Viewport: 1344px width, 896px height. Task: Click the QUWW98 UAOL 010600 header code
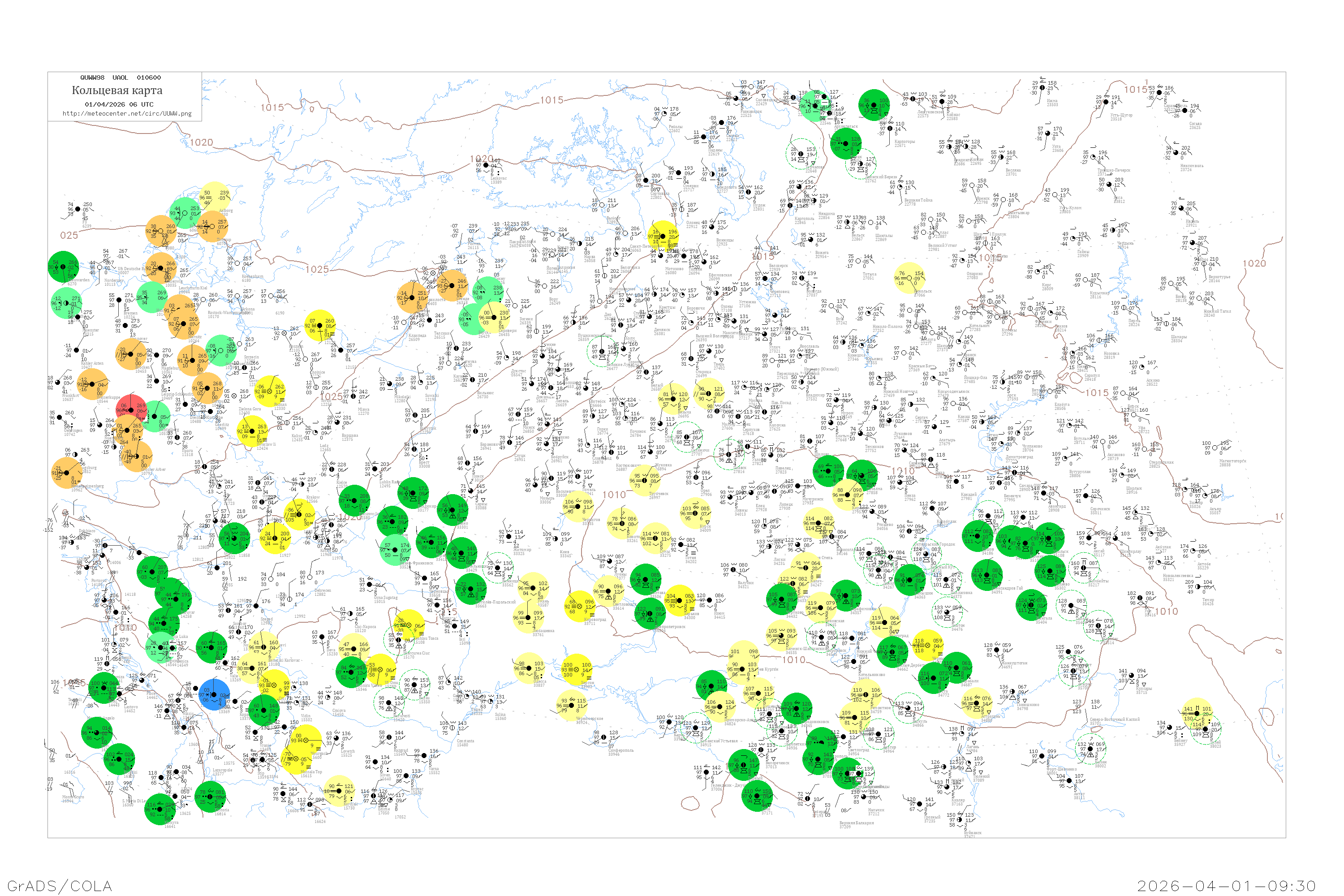(x=120, y=78)
